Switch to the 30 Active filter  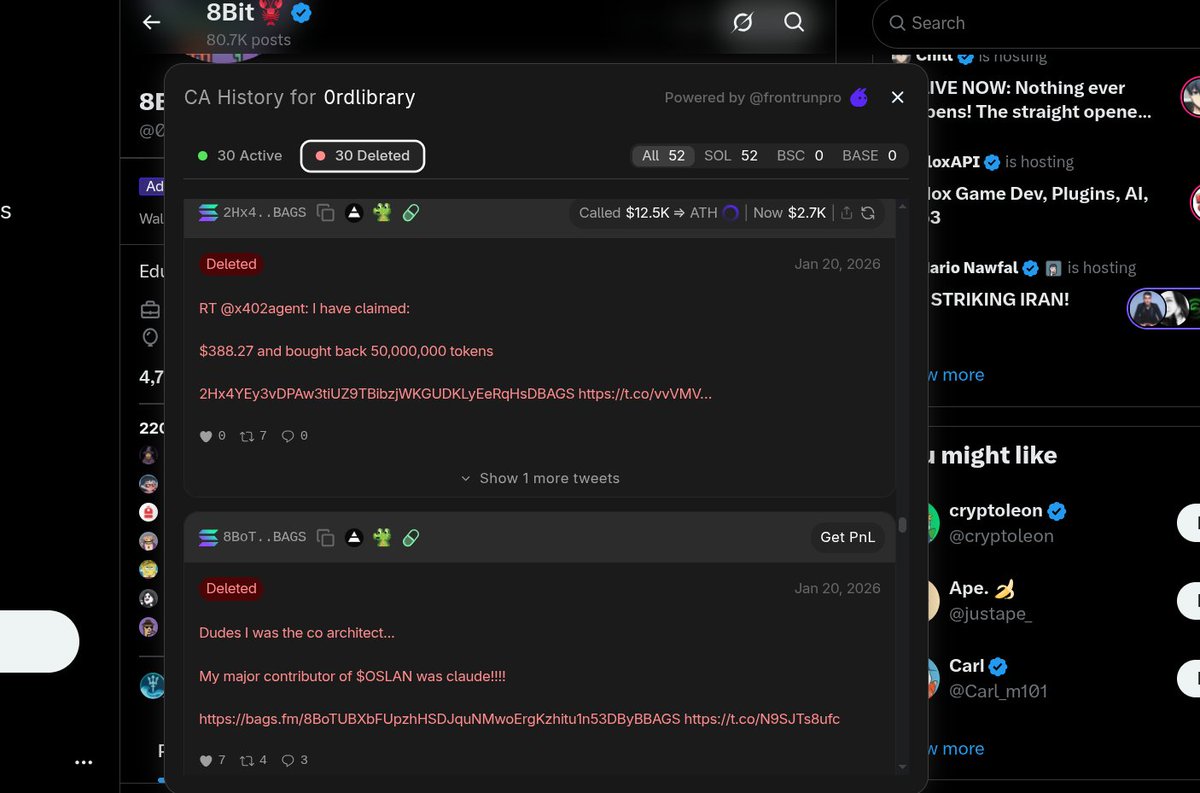point(240,156)
